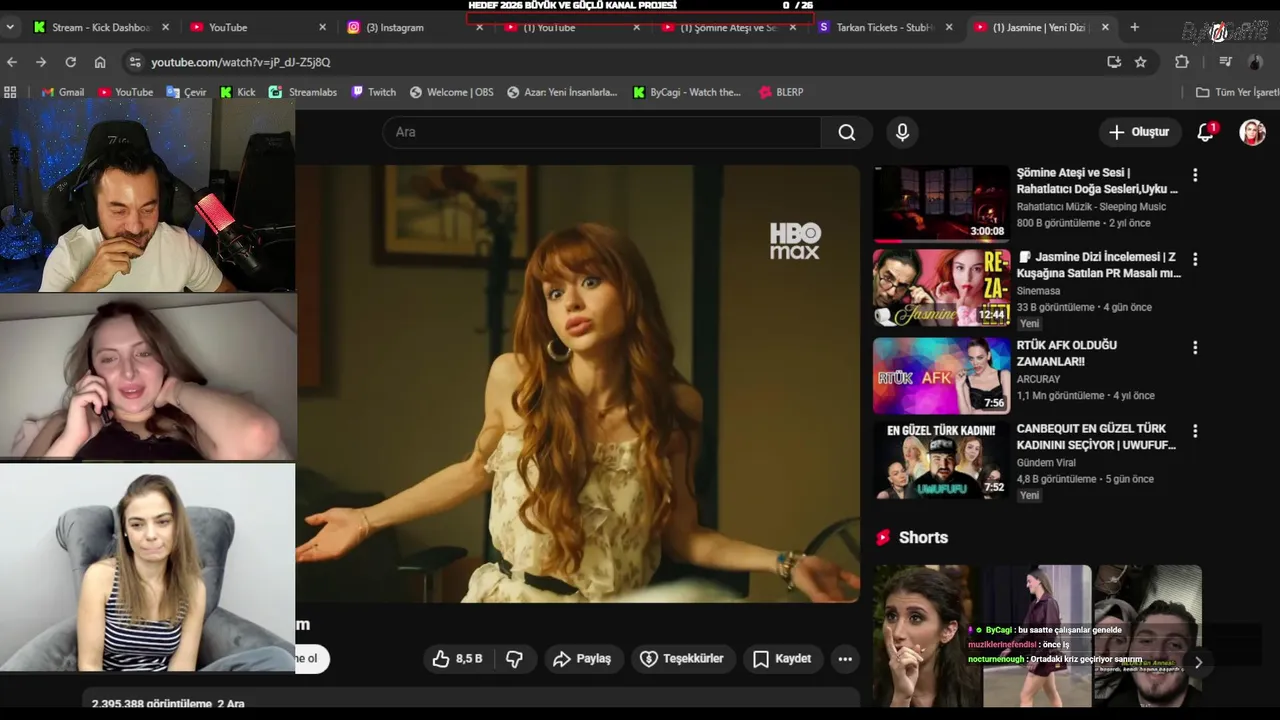Viewport: 1280px width, 720px height.
Task: Click the Teşekkürler thanks button
Action: 681,659
